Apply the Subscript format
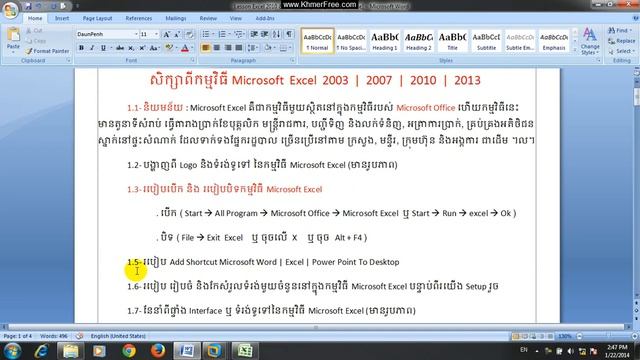640x360 pixels. (131, 48)
